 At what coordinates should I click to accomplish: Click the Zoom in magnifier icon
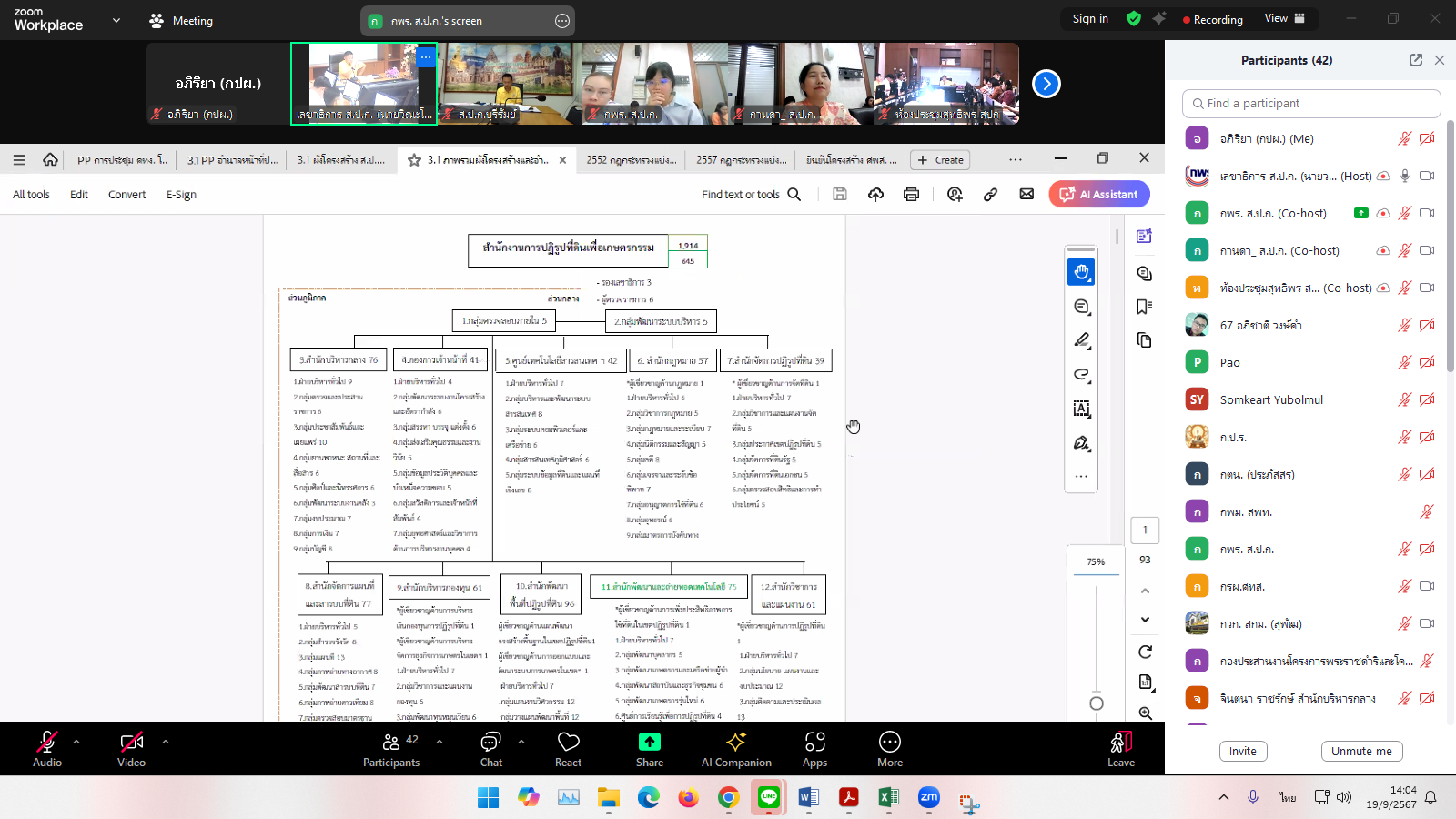click(1145, 713)
